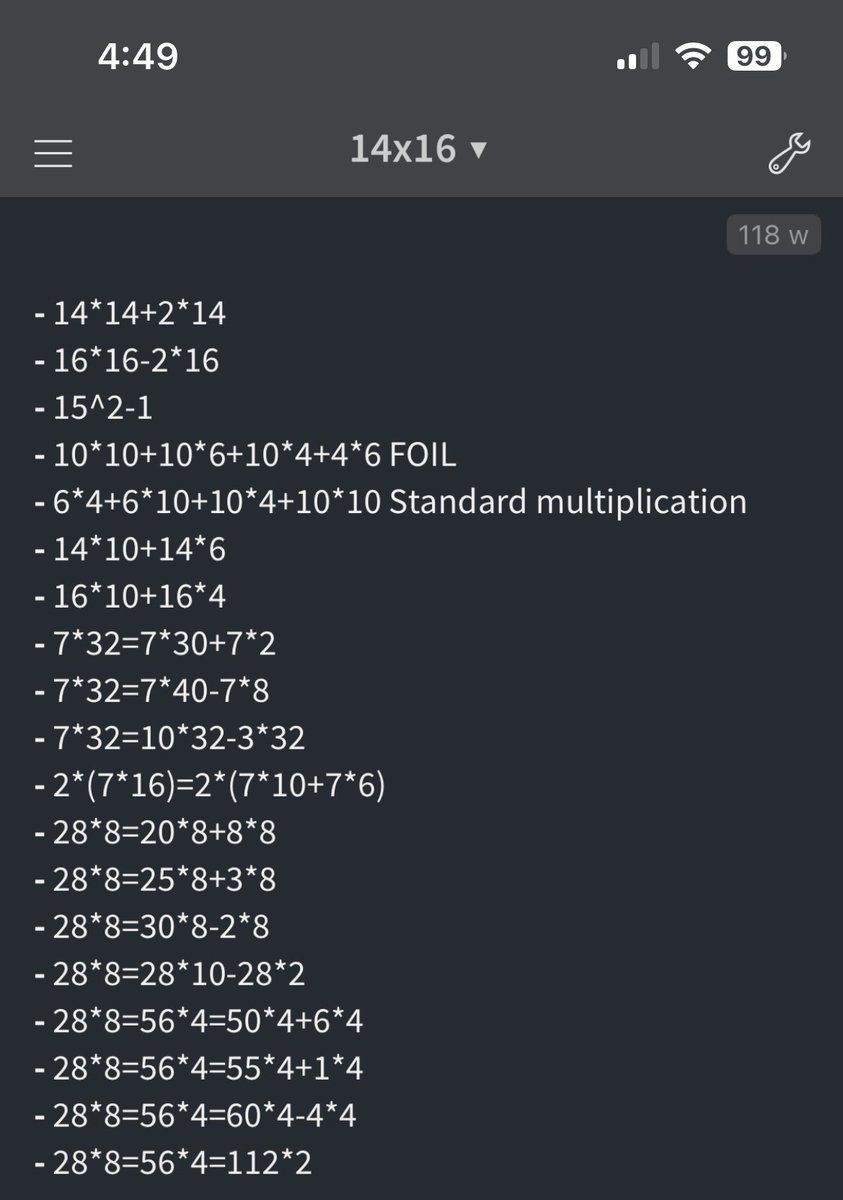Tap the 14x16 note title
Image resolution: width=843 pixels, height=1200 pixels.
click(x=402, y=150)
